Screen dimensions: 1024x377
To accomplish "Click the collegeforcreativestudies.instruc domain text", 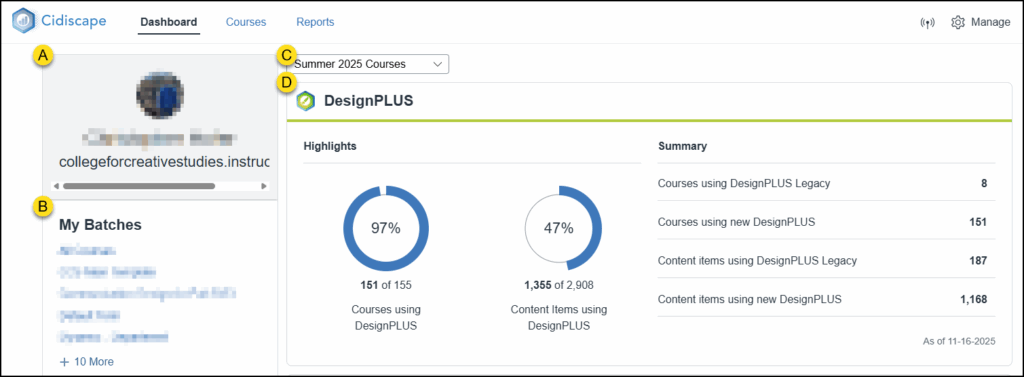I will [x=164, y=161].
